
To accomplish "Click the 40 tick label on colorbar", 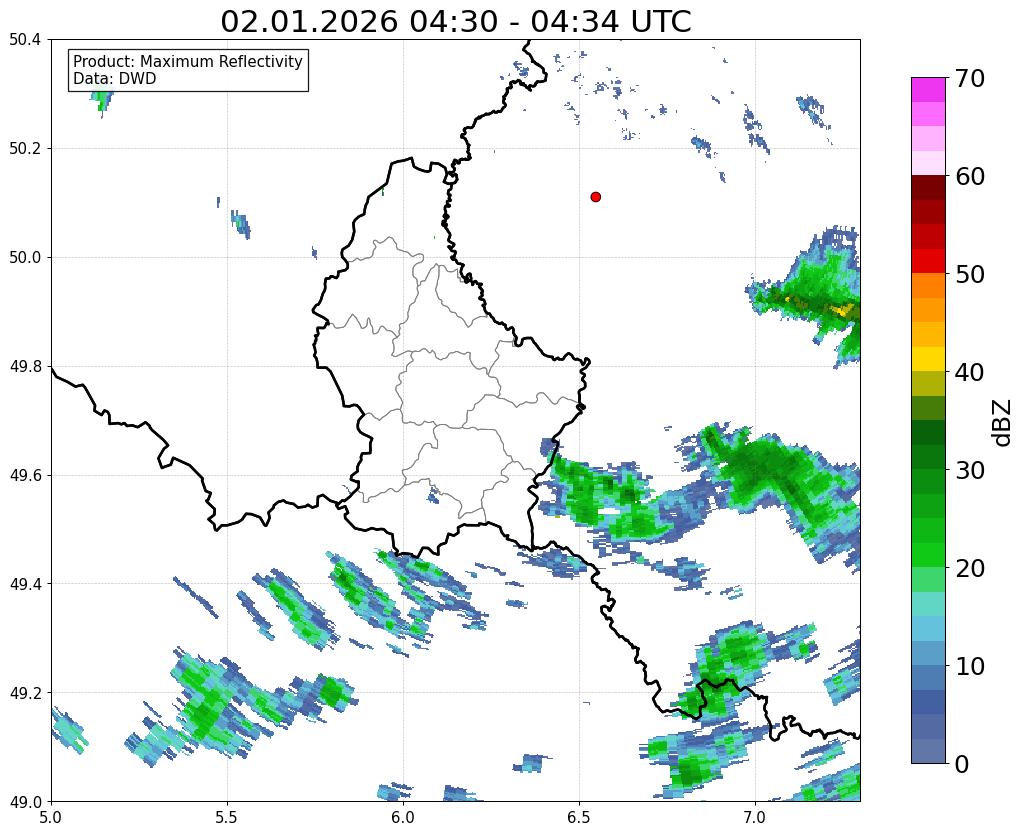I will click(968, 371).
